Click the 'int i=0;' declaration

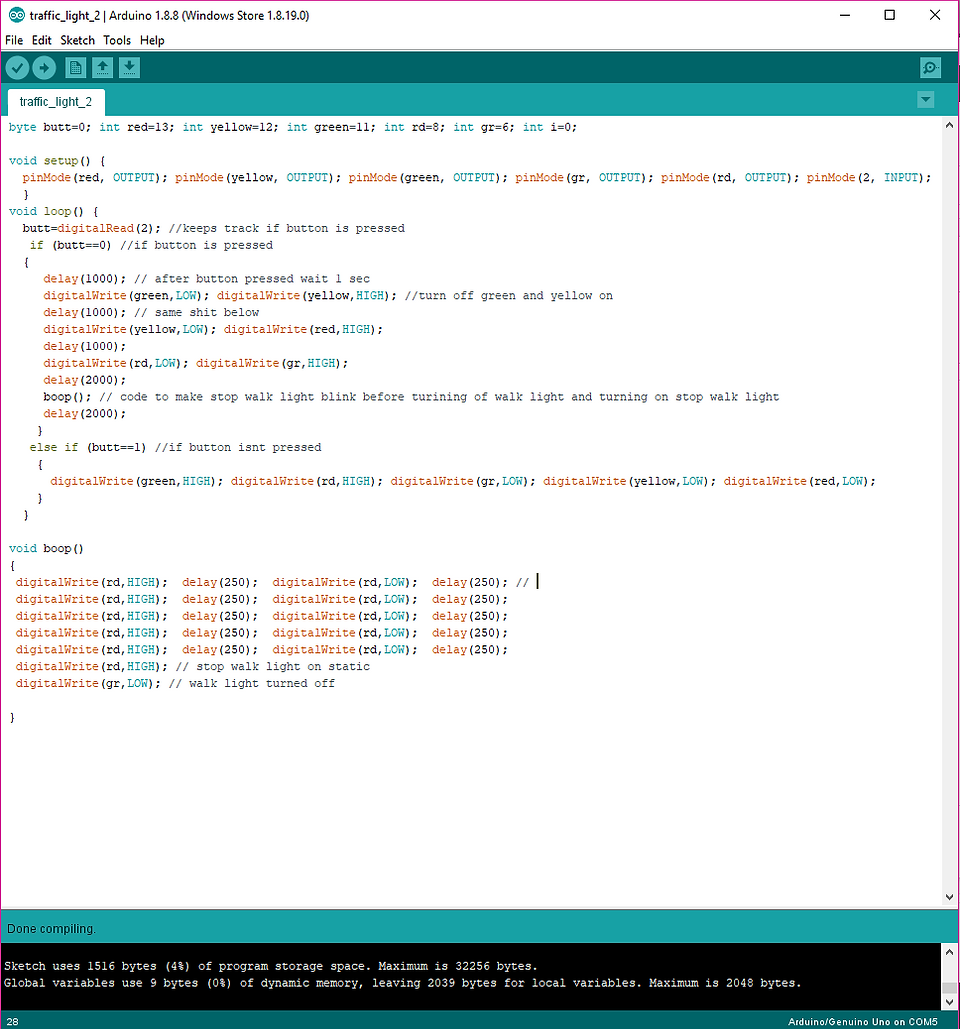(x=550, y=127)
